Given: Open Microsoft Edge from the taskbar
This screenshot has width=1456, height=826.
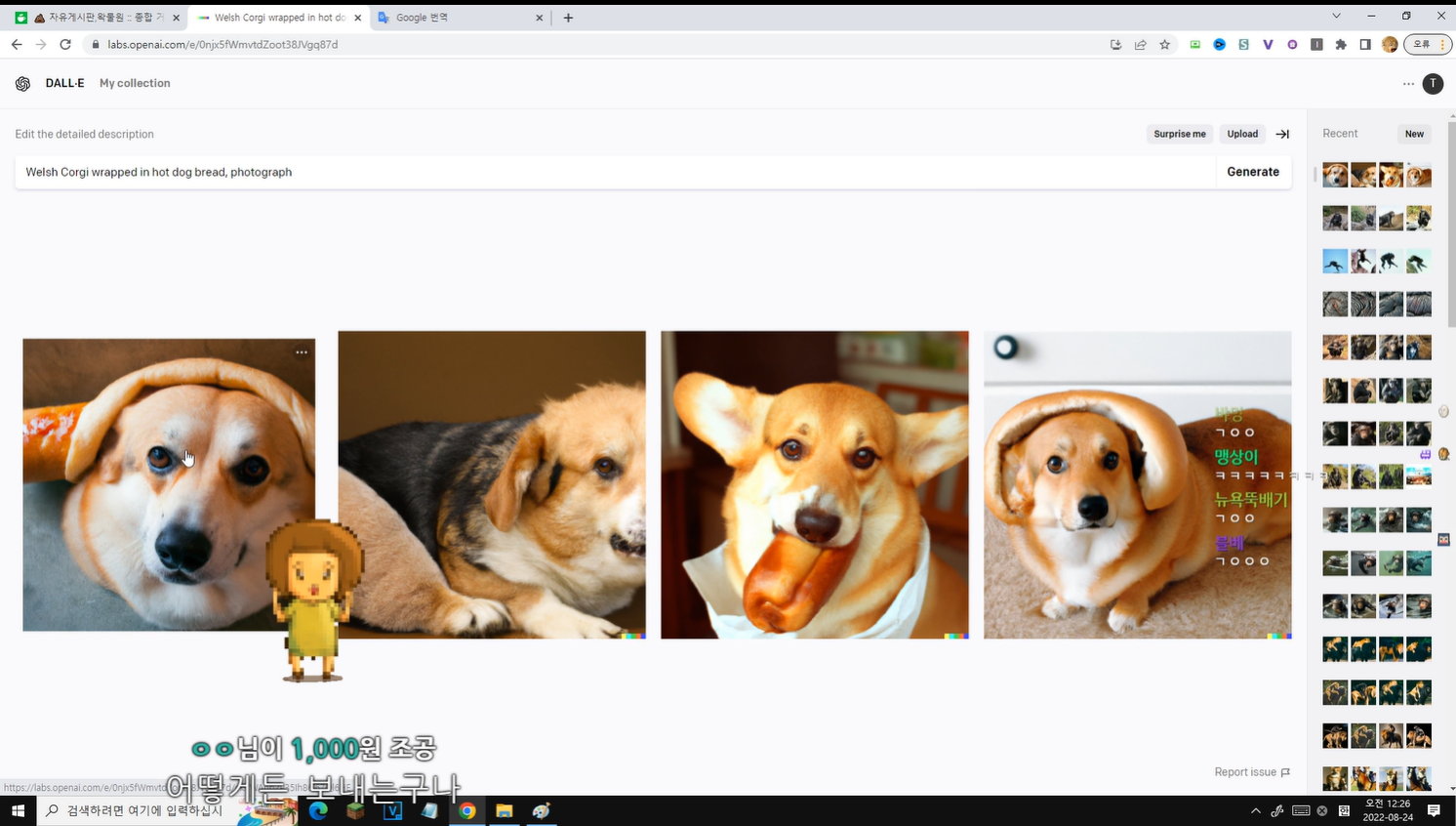Looking at the screenshot, I should 318,811.
